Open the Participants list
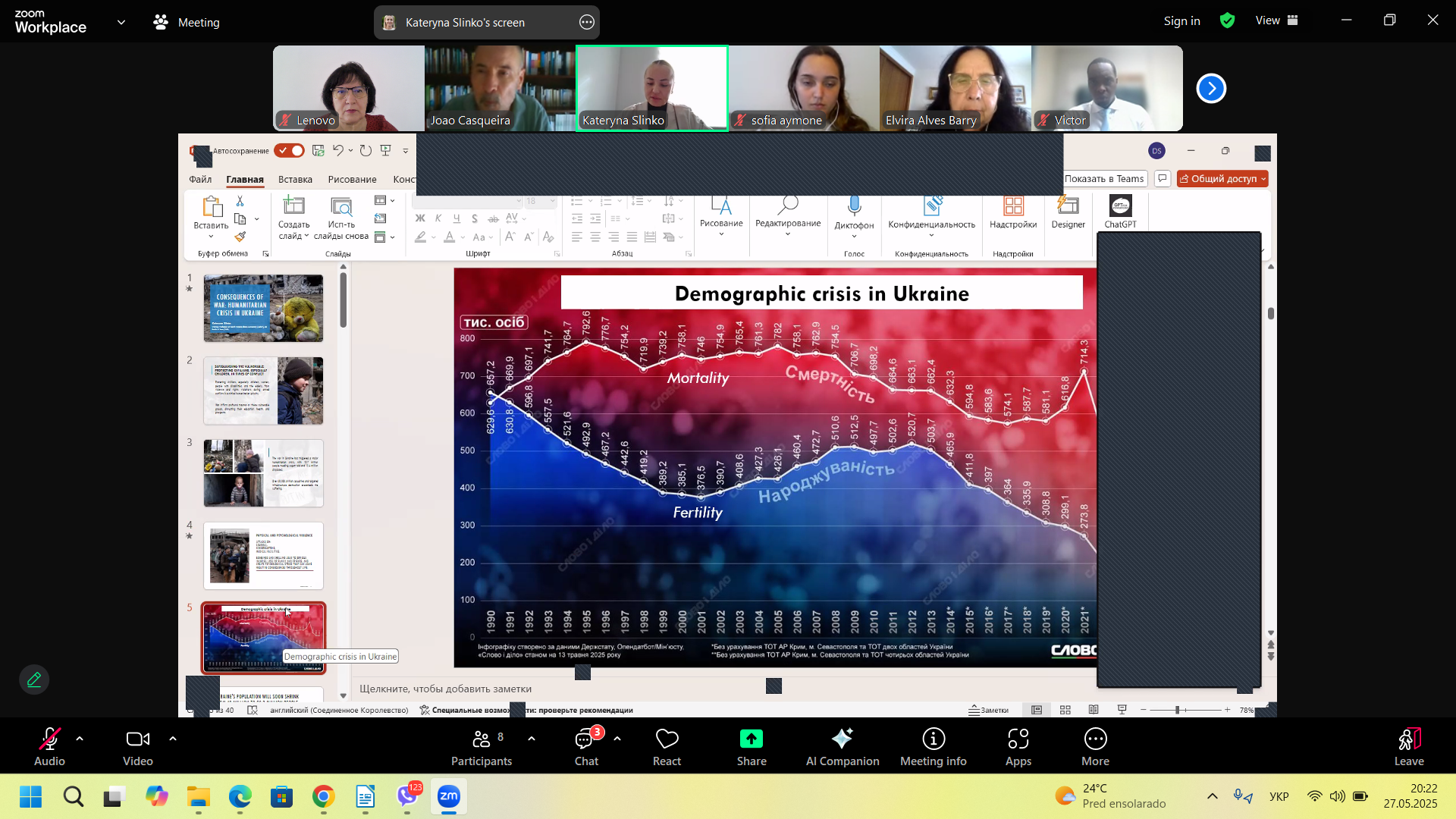 click(481, 739)
